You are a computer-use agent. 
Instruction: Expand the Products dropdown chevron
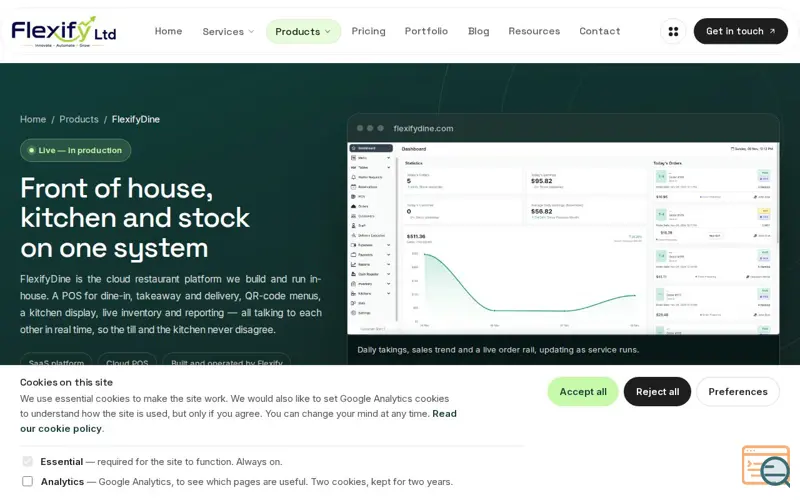coord(328,32)
